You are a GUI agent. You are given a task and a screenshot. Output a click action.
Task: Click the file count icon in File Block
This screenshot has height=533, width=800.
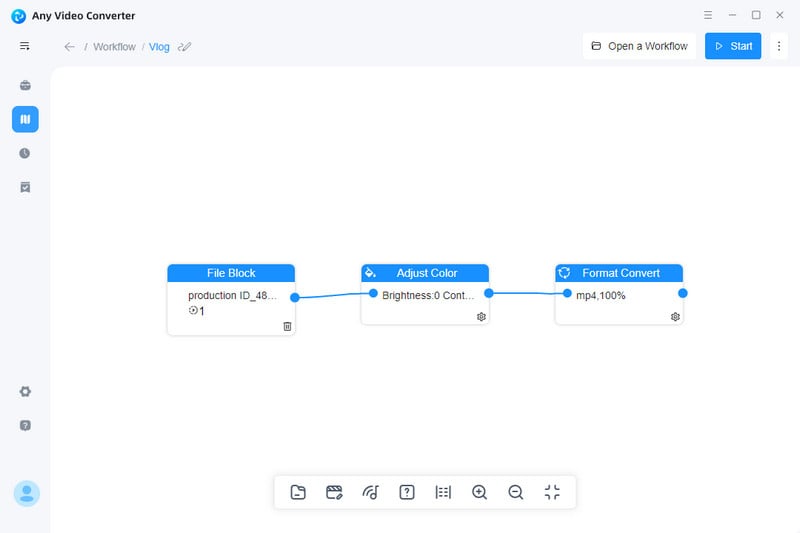pos(193,310)
